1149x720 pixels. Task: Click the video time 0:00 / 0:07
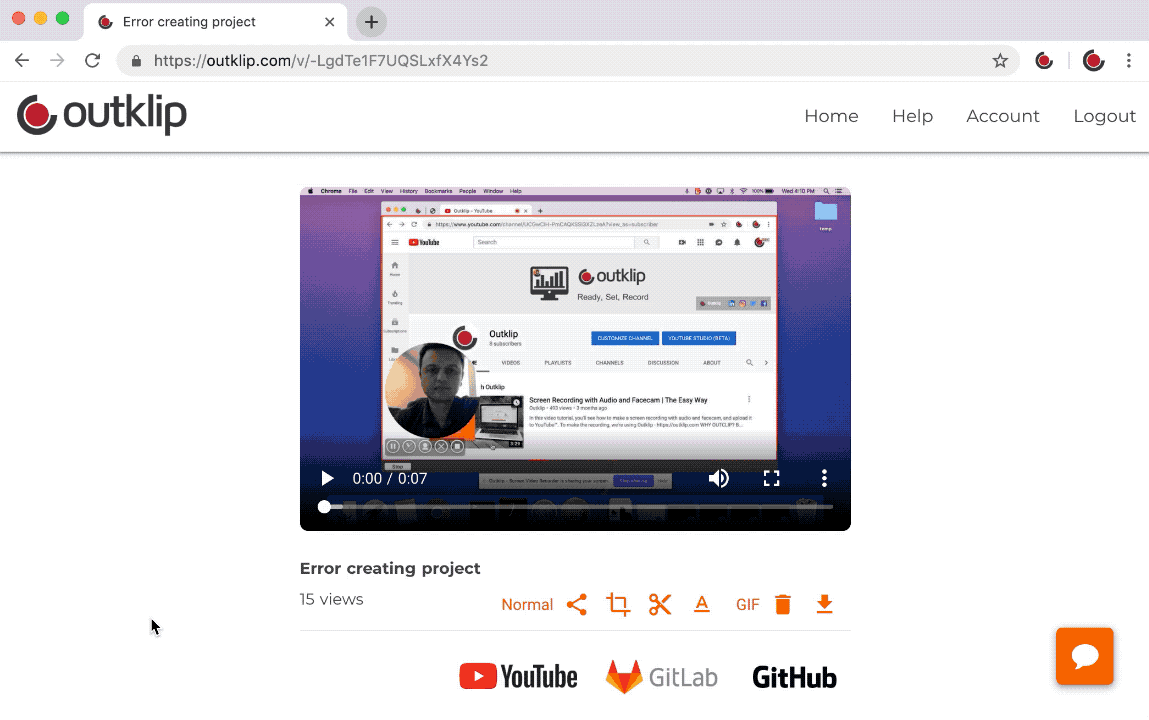pos(390,478)
